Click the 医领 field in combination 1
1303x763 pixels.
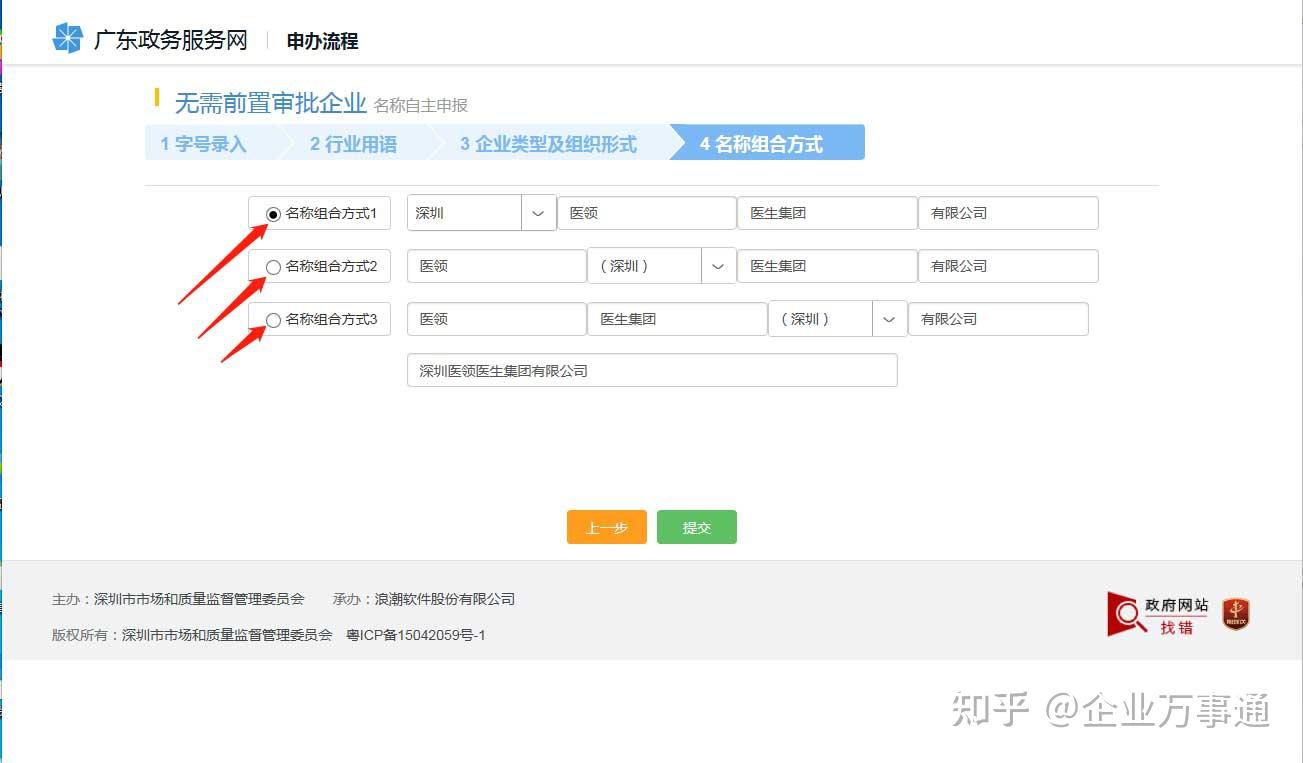(x=647, y=213)
